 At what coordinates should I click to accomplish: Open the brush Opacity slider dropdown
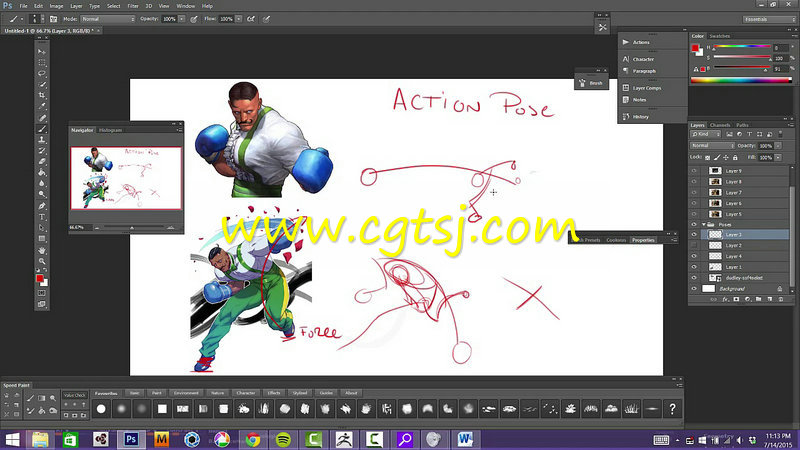point(182,19)
